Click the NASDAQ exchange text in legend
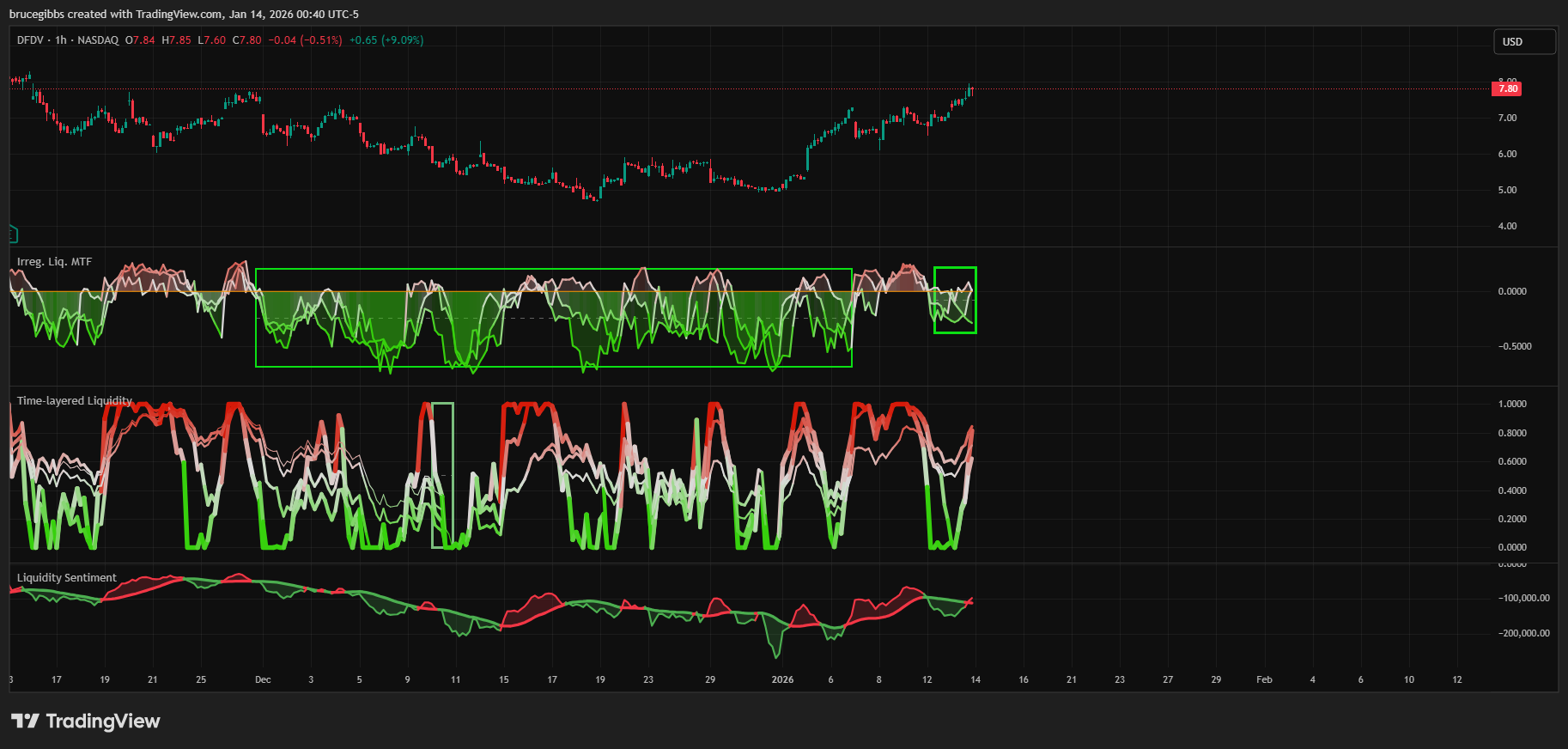This screenshot has height=749, width=1568. 98,40
